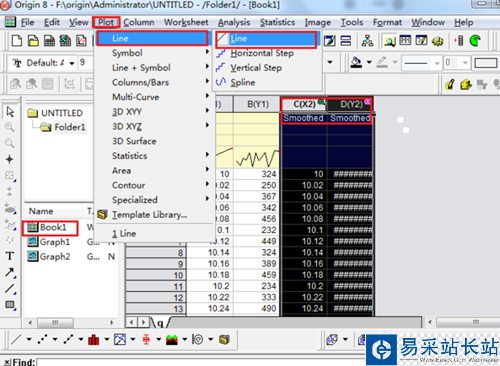Open the Statistics menu in the menu bar

click(277, 22)
